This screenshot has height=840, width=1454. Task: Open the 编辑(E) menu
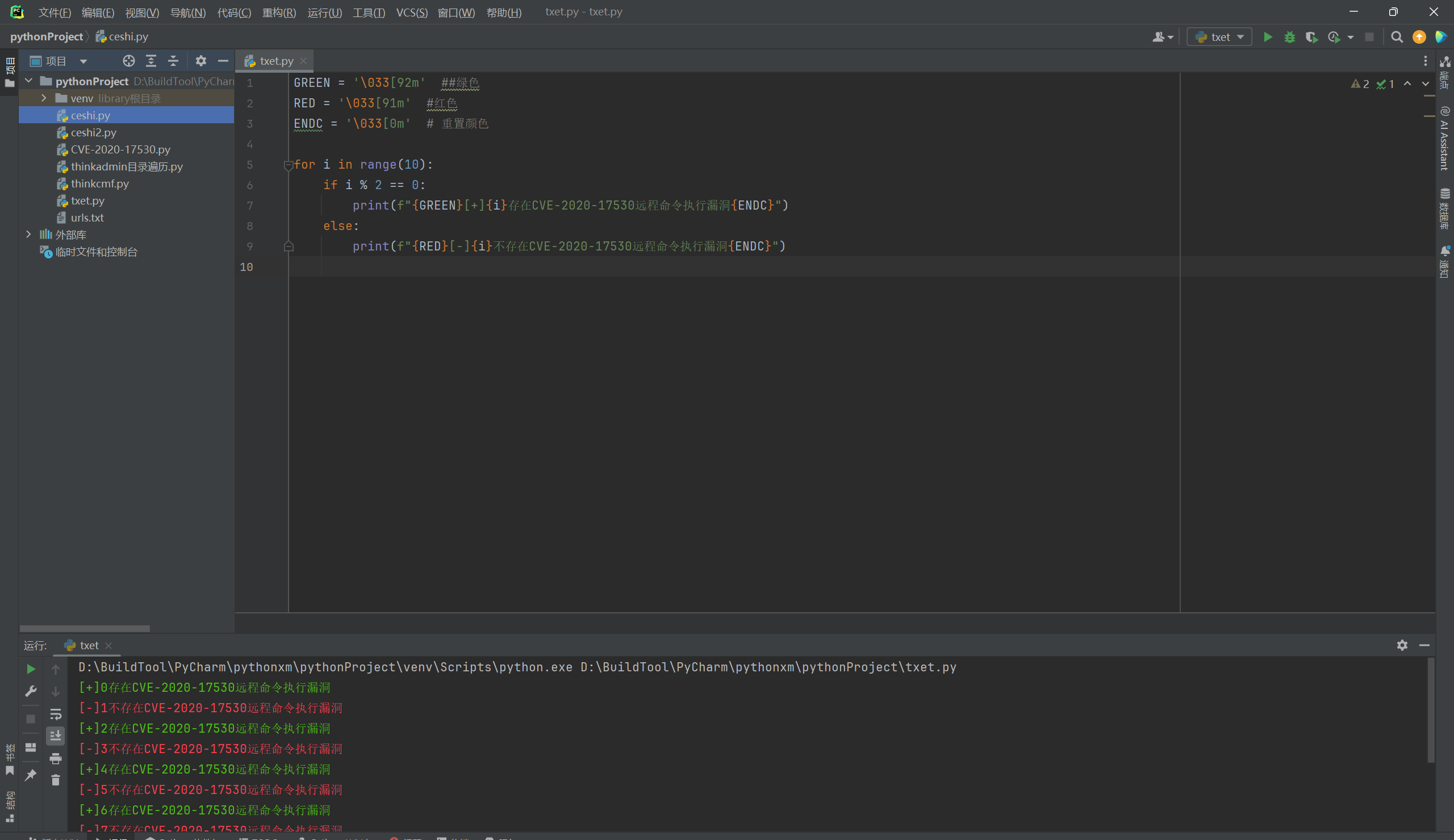(x=98, y=12)
